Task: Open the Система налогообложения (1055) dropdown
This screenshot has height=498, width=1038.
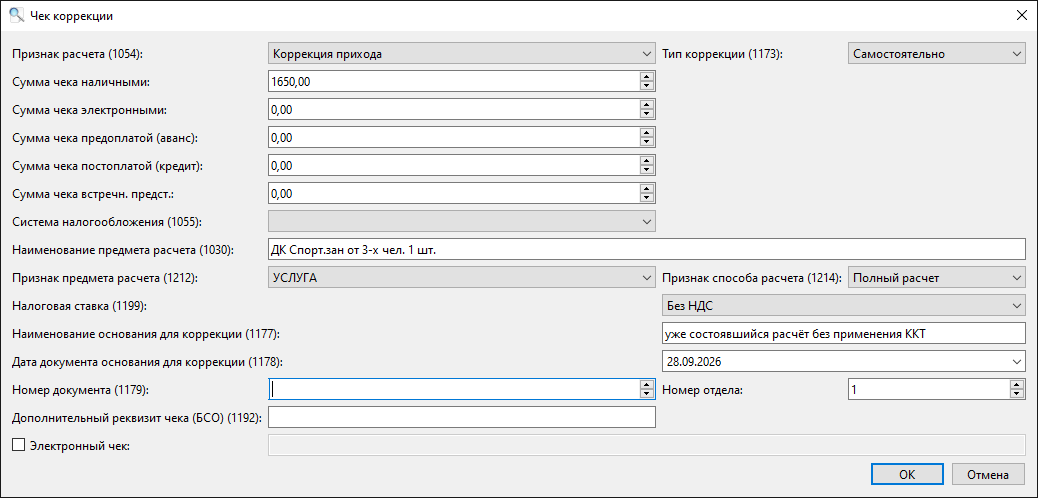Action: point(461,222)
